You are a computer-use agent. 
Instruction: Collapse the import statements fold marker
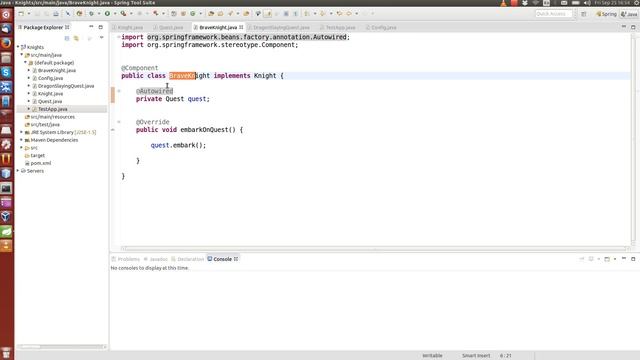pos(119,37)
